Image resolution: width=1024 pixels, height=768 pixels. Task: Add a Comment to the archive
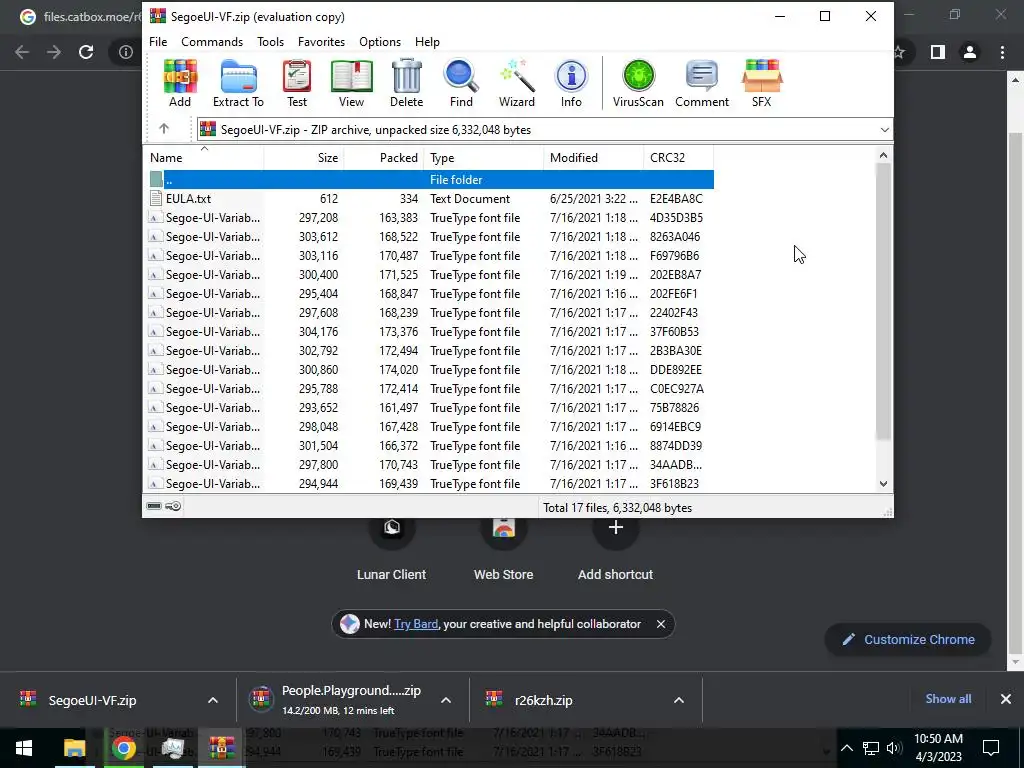(x=702, y=83)
